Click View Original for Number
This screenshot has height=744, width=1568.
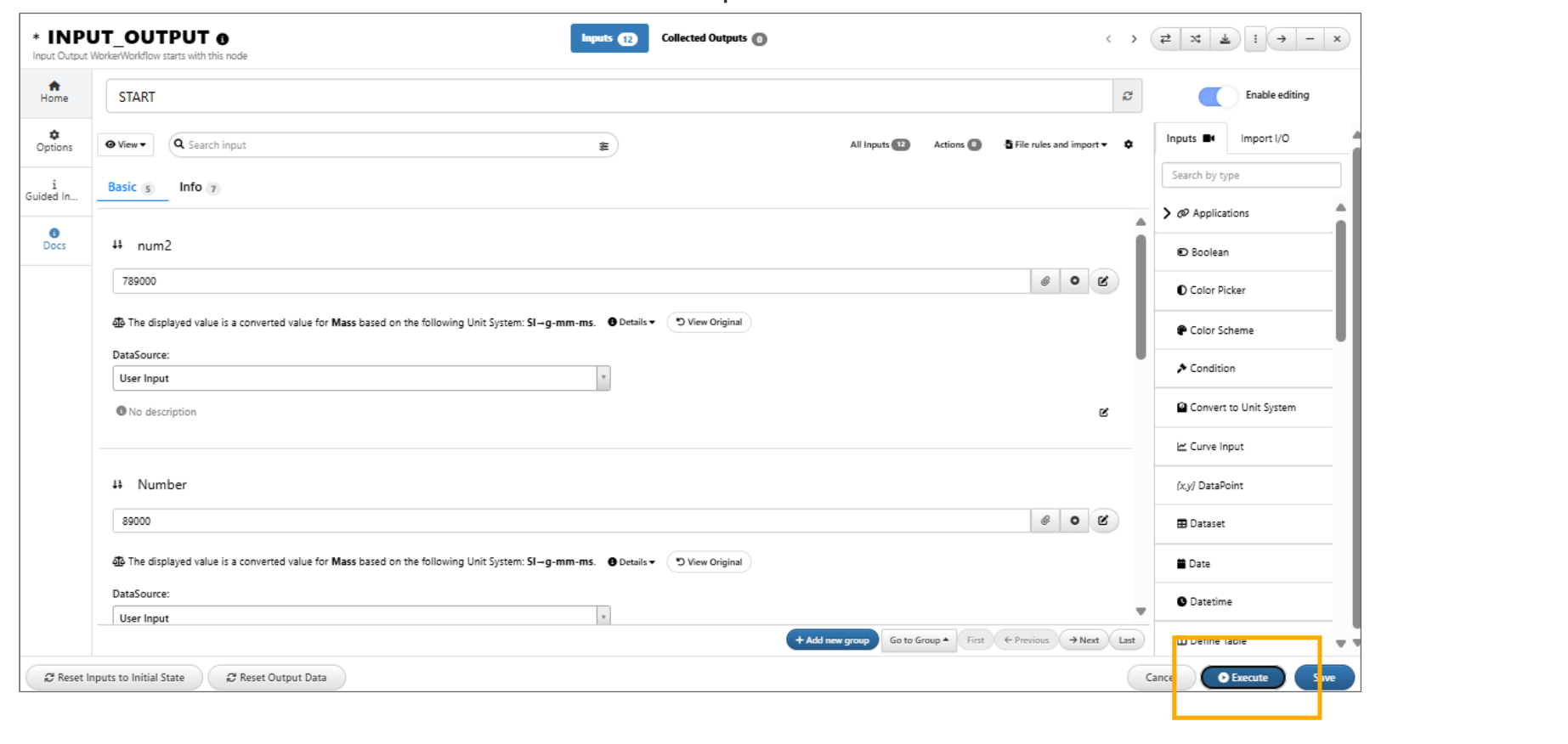[709, 562]
